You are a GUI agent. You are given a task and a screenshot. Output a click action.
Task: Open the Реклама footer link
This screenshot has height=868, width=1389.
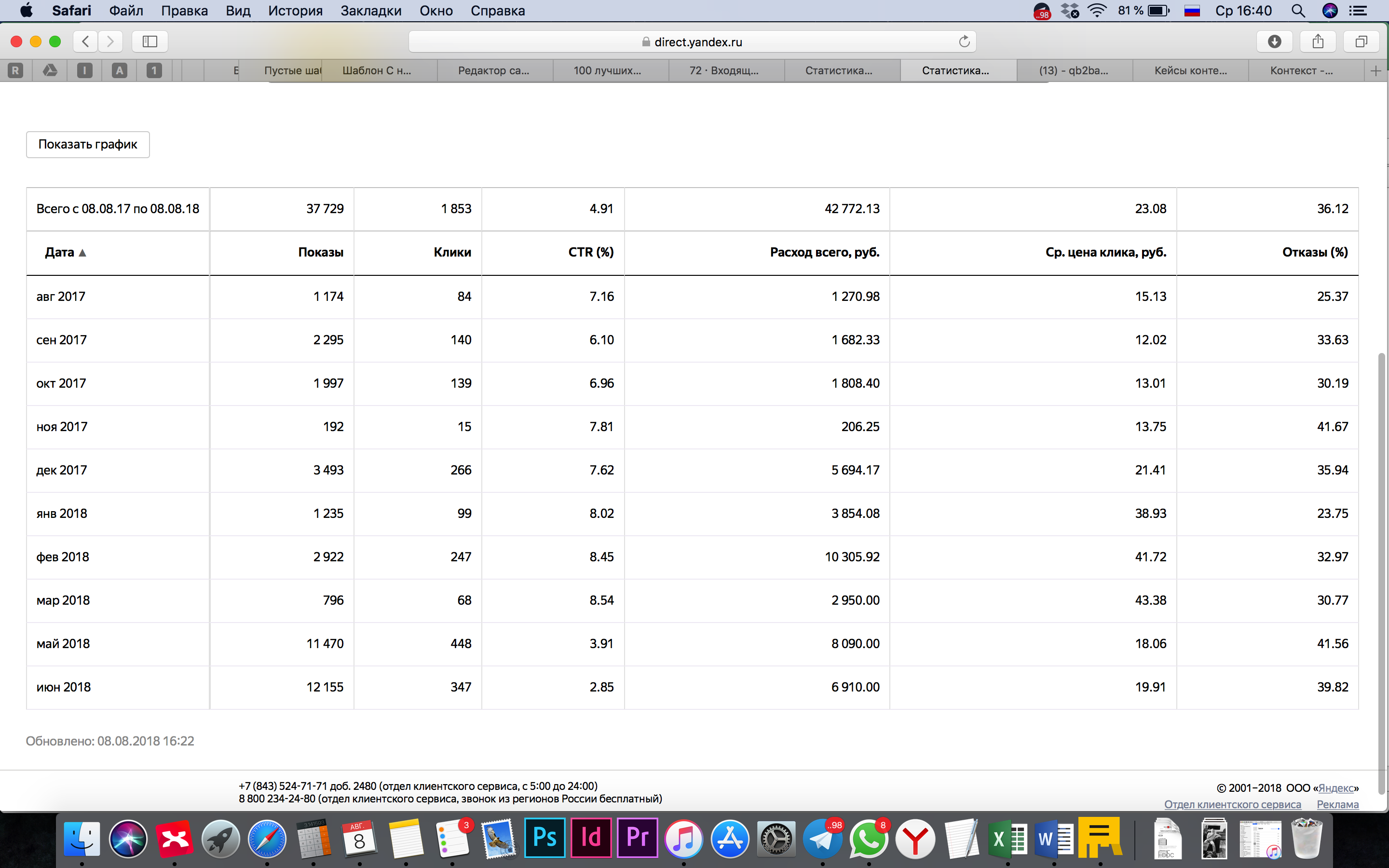point(1337,804)
